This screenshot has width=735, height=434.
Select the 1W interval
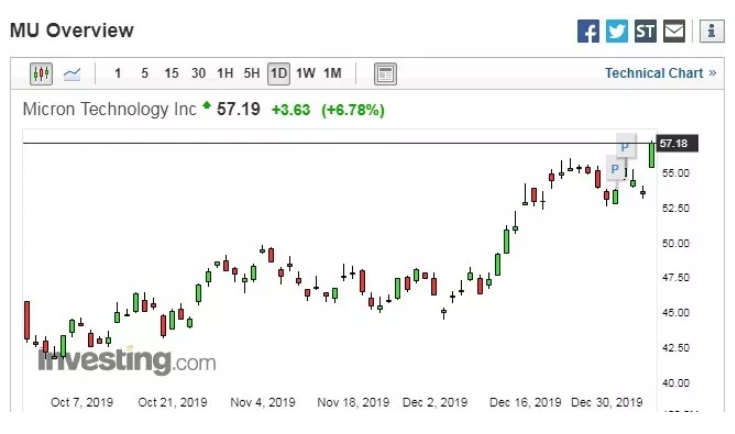coord(306,74)
